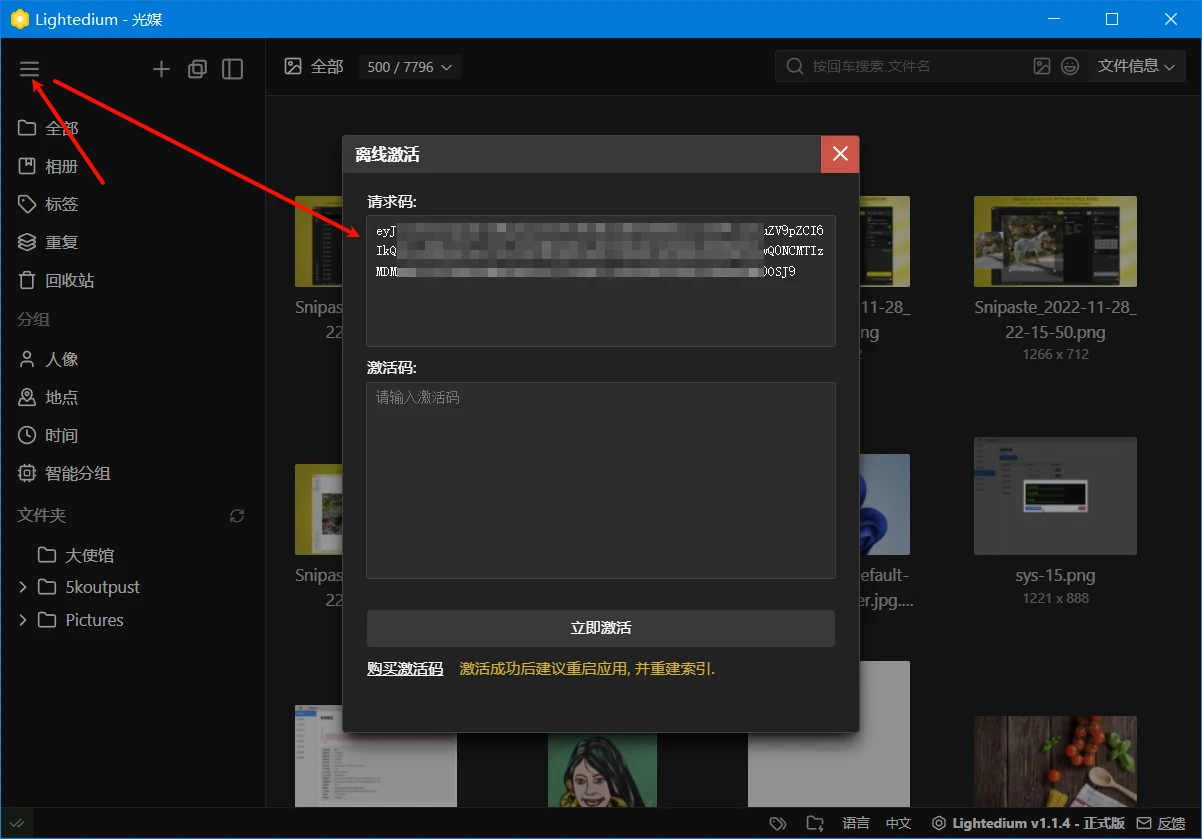The image size is (1202, 839).
Task: Click the tags icon in status bar
Action: pyautogui.click(x=778, y=823)
